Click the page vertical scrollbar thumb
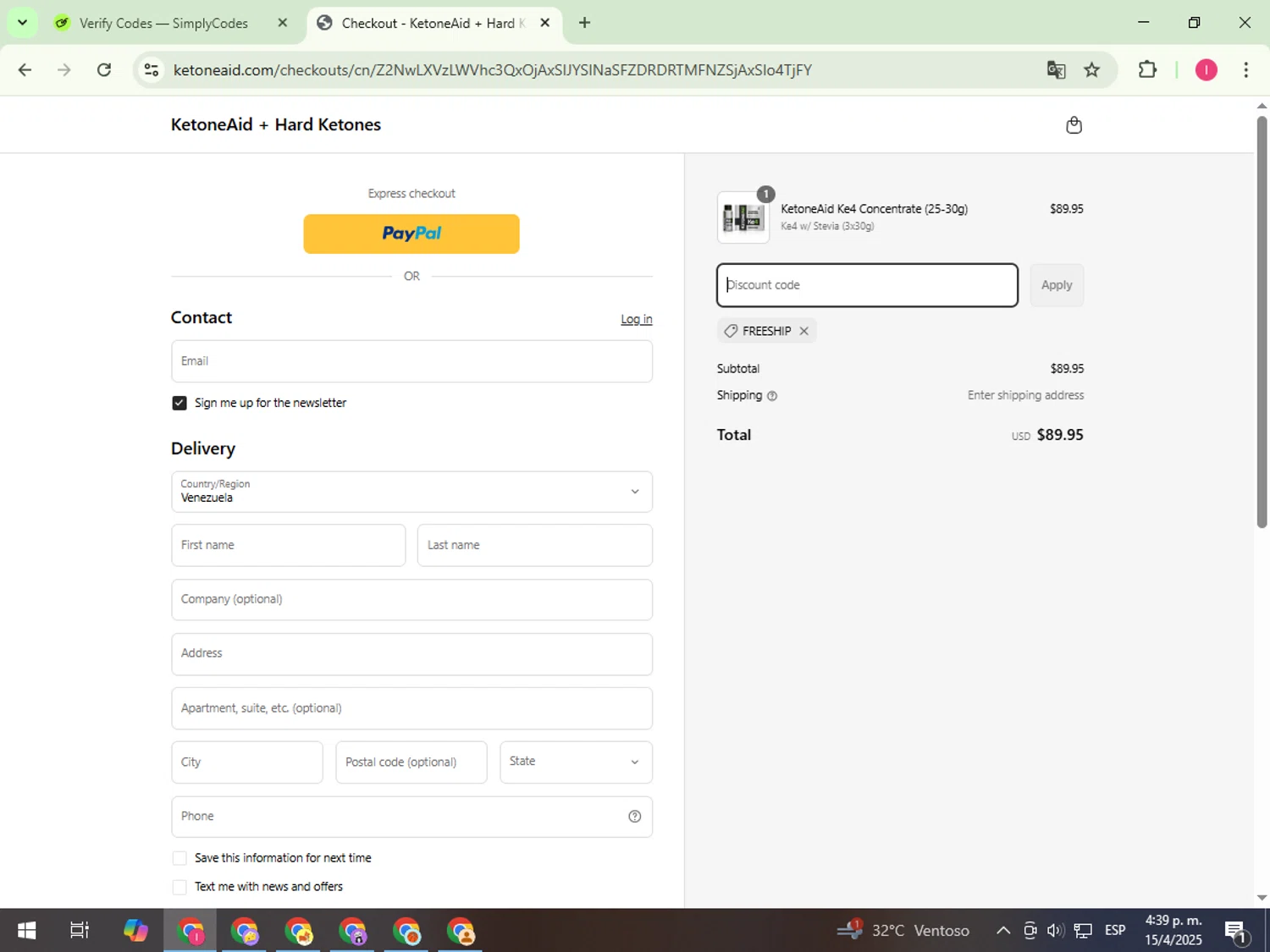1270x952 pixels. click(x=1262, y=322)
